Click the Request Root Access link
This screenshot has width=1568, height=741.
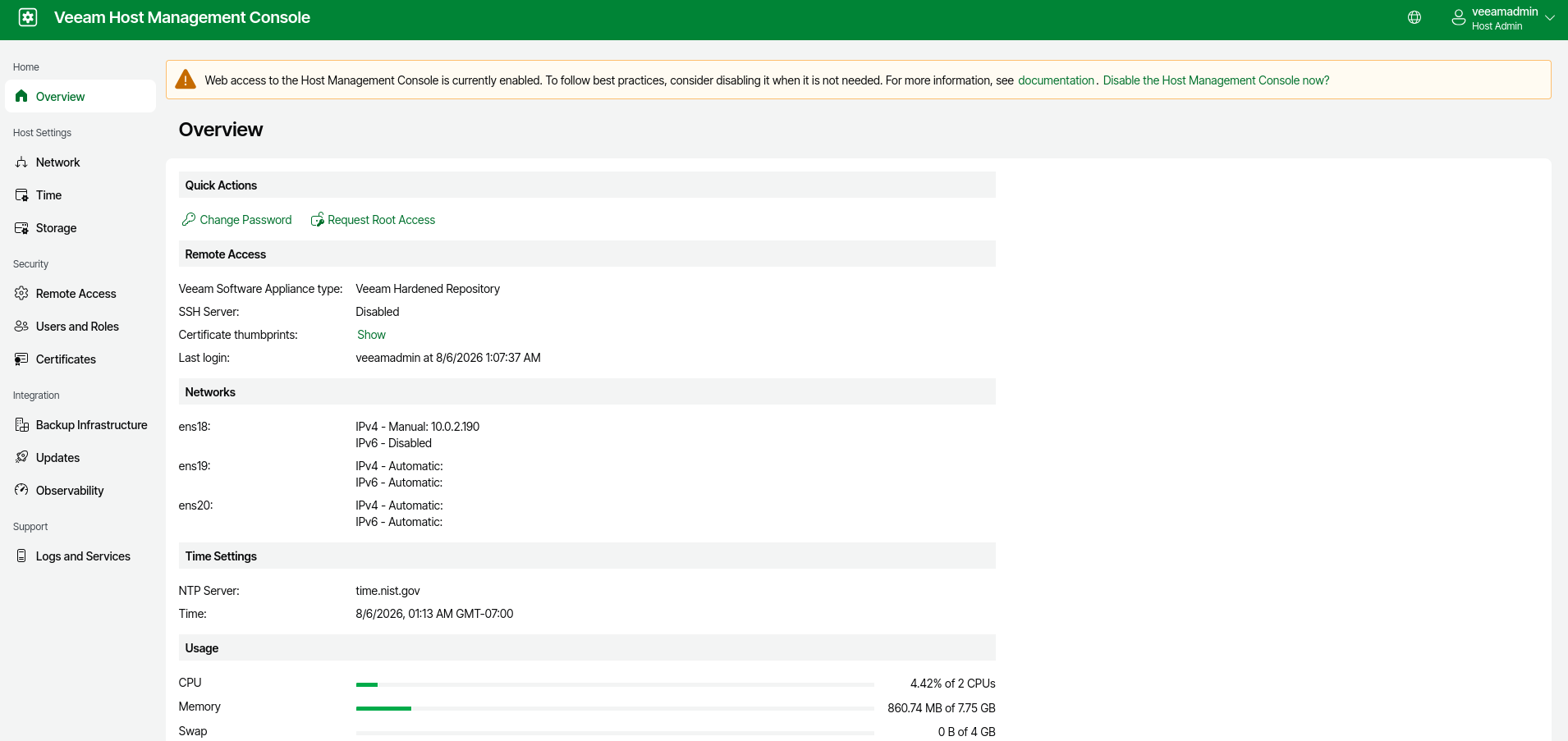(381, 220)
